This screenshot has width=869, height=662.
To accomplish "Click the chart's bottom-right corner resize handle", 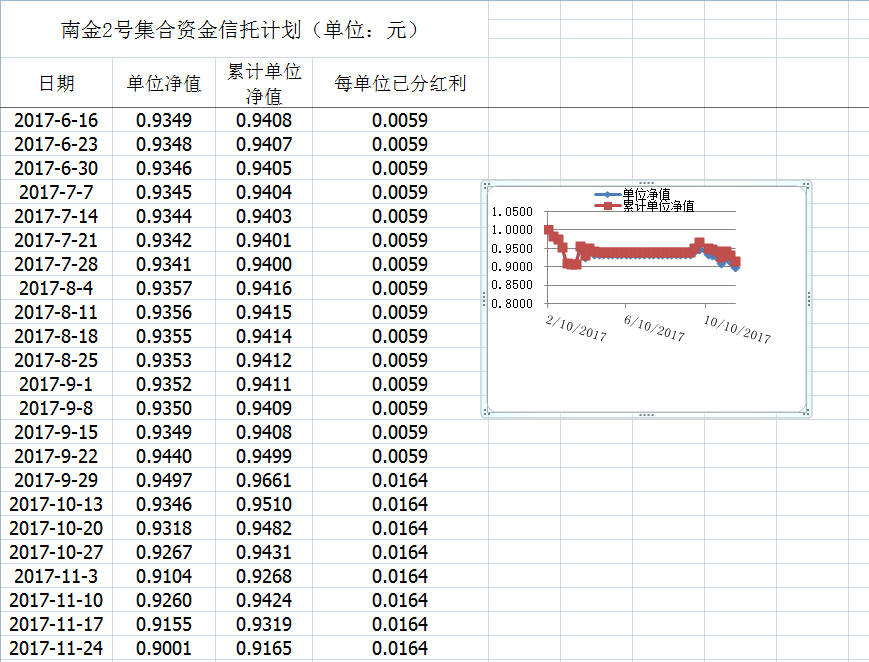I will click(x=807, y=413).
